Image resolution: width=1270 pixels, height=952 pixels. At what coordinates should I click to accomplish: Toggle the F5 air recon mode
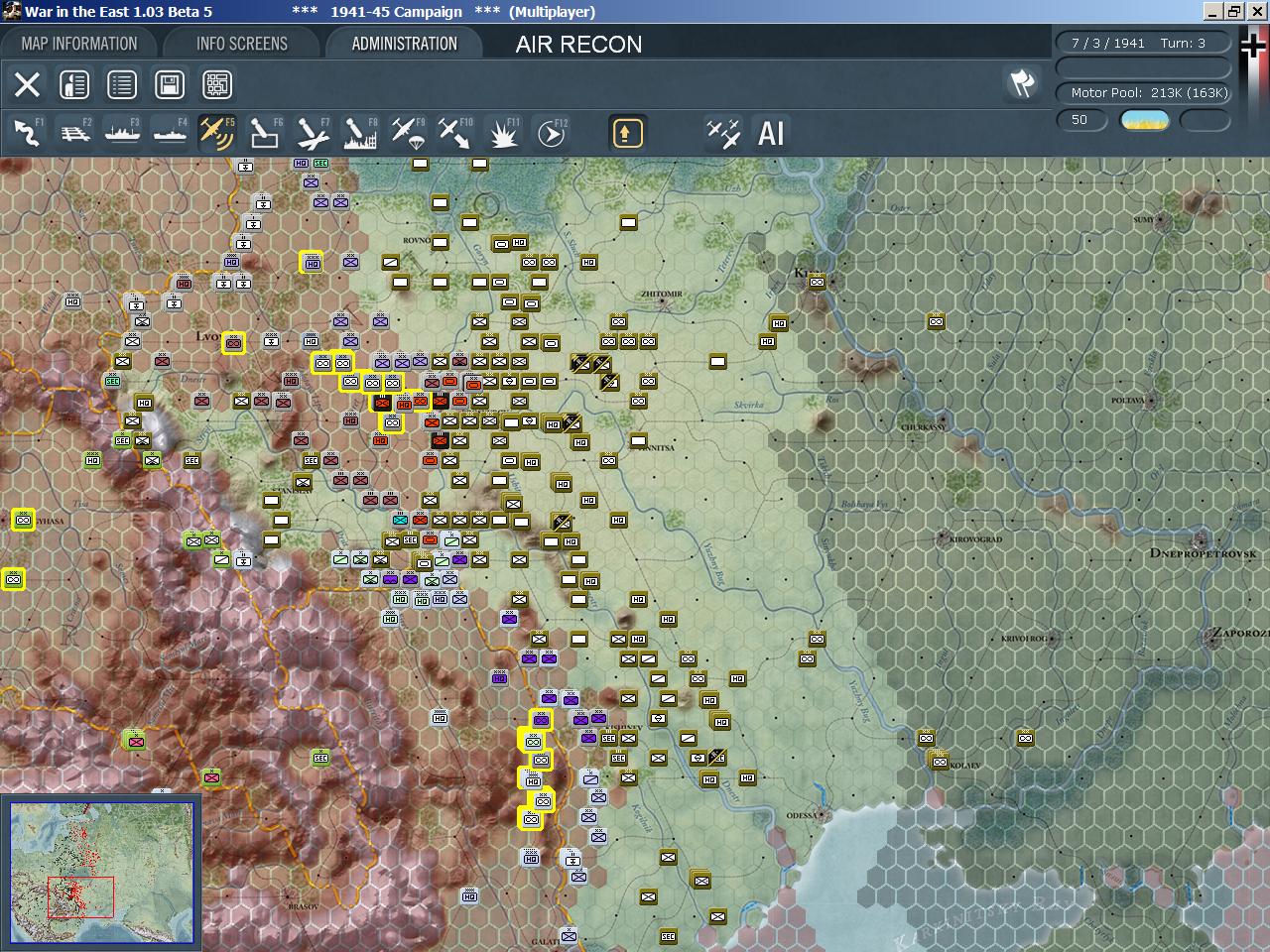click(x=216, y=133)
